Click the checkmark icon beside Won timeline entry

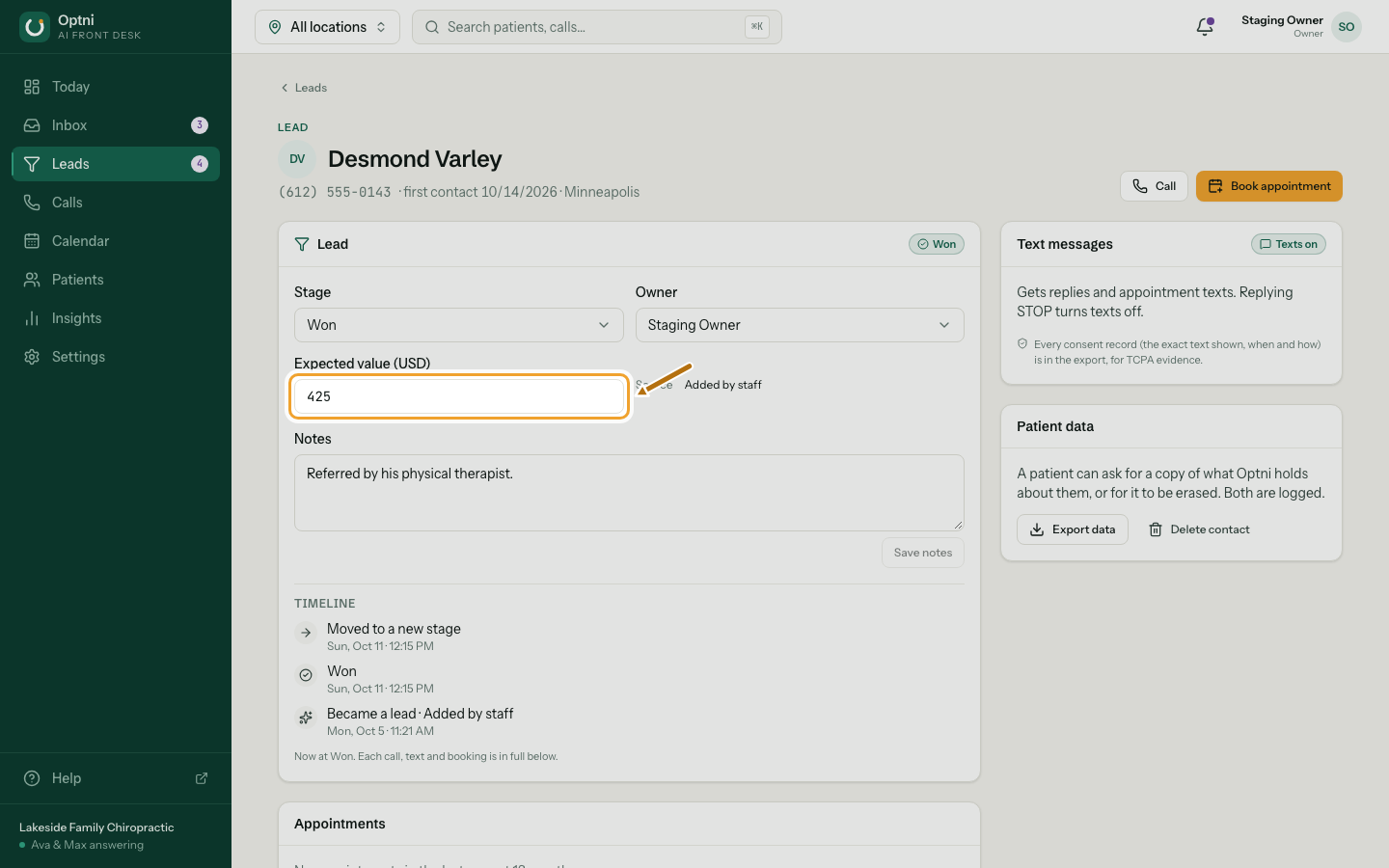[306, 675]
